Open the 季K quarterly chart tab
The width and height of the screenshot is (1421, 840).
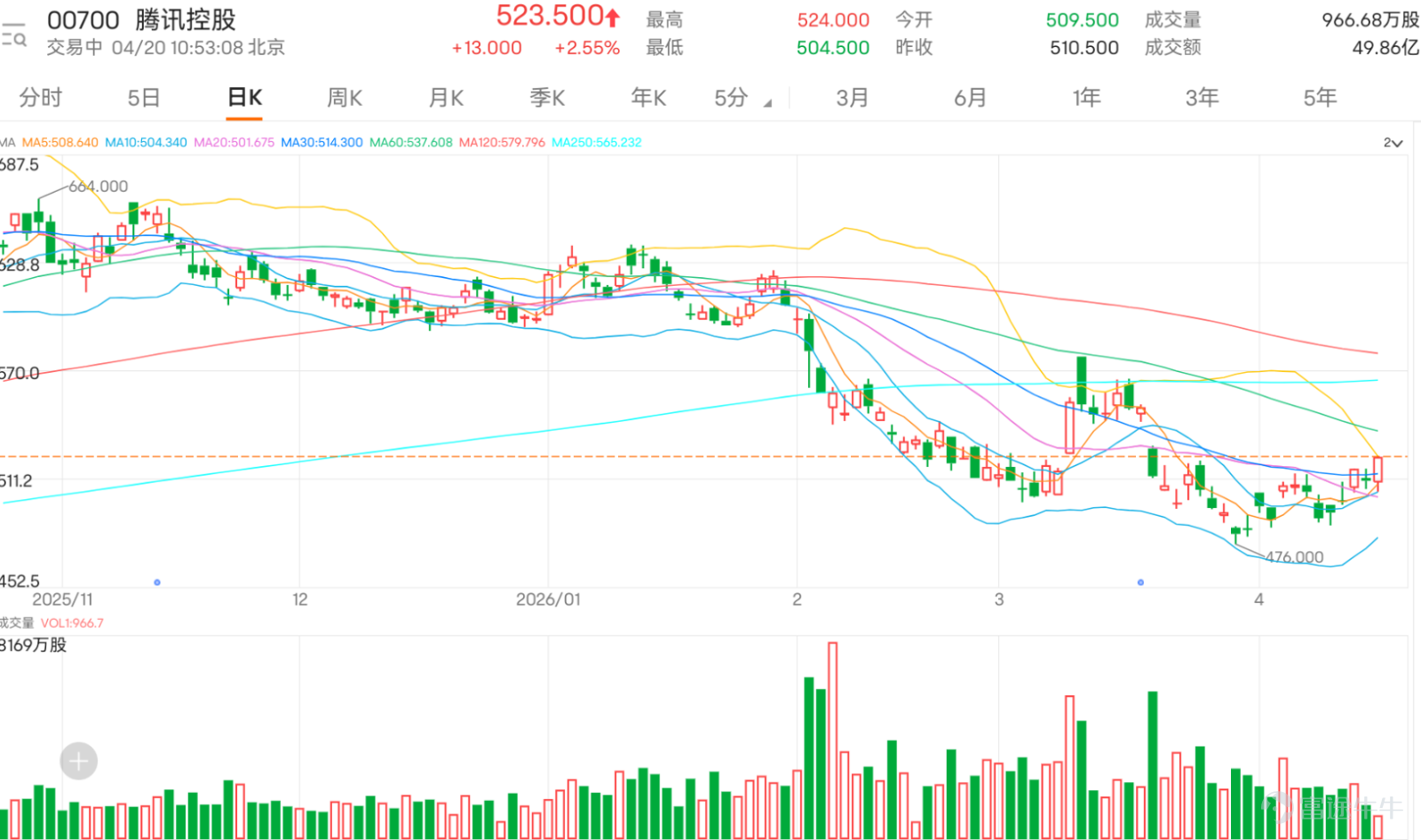(x=547, y=97)
